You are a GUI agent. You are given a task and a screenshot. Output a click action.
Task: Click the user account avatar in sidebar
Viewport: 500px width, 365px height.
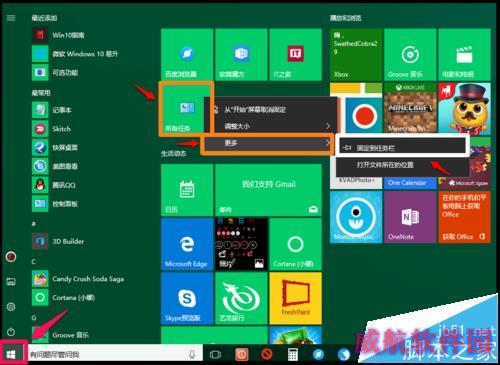pos(11,257)
